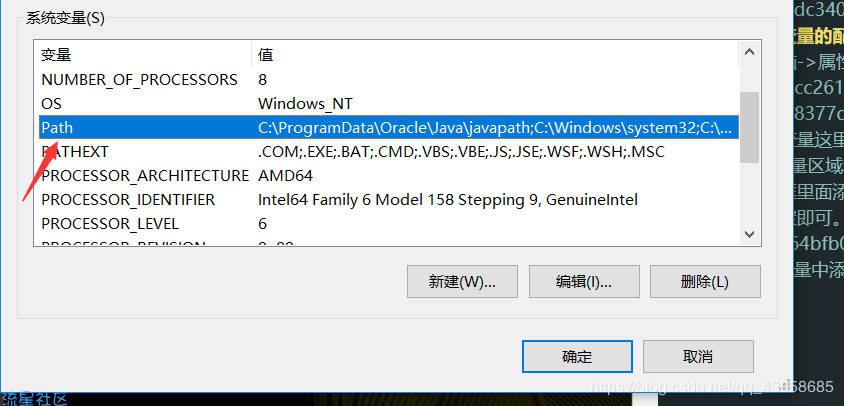Screen dimensions: 844x406
Task: Click the scrollbar thumb of system variables list
Action: pos(749,127)
